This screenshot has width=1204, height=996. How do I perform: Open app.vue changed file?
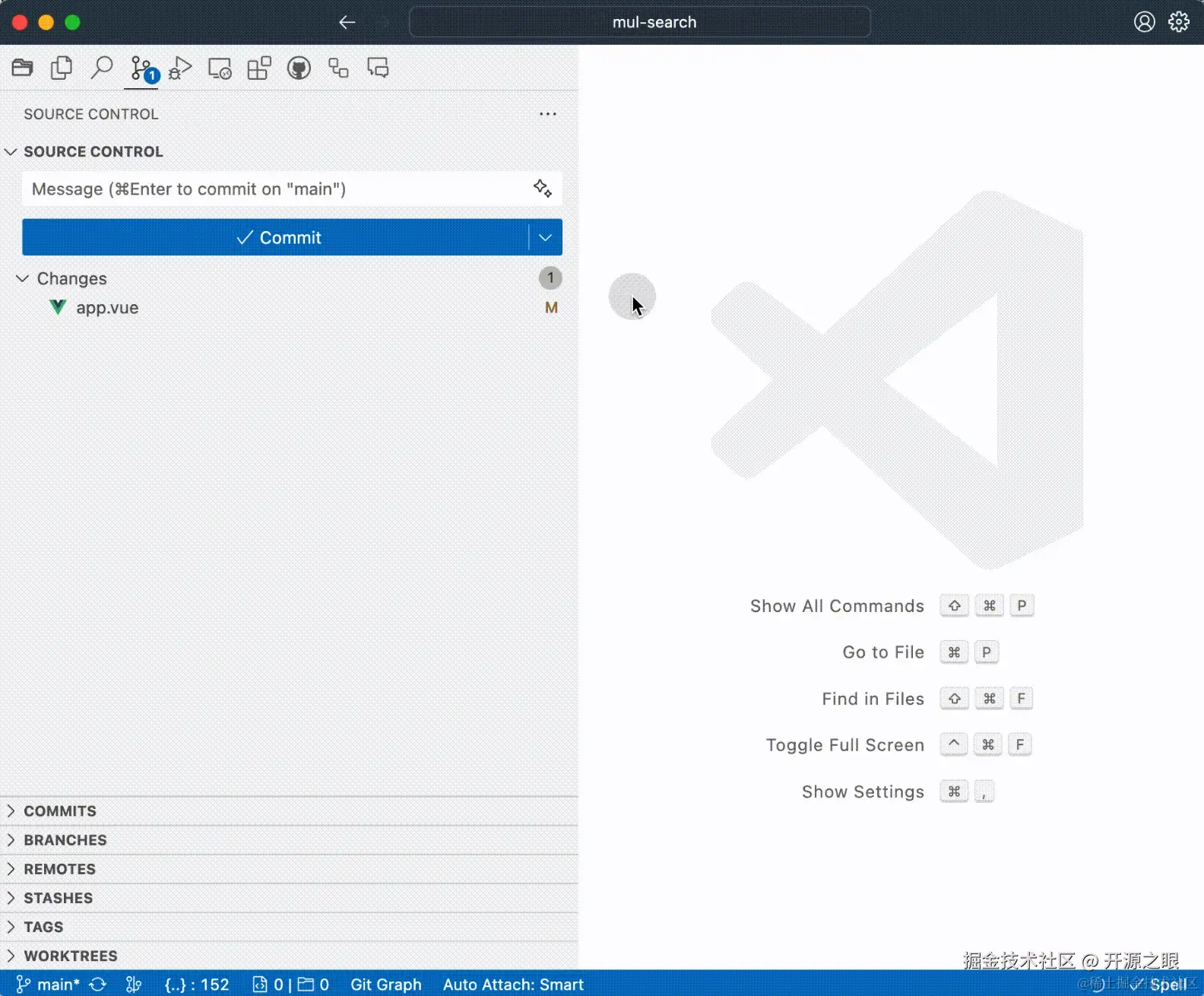point(107,308)
